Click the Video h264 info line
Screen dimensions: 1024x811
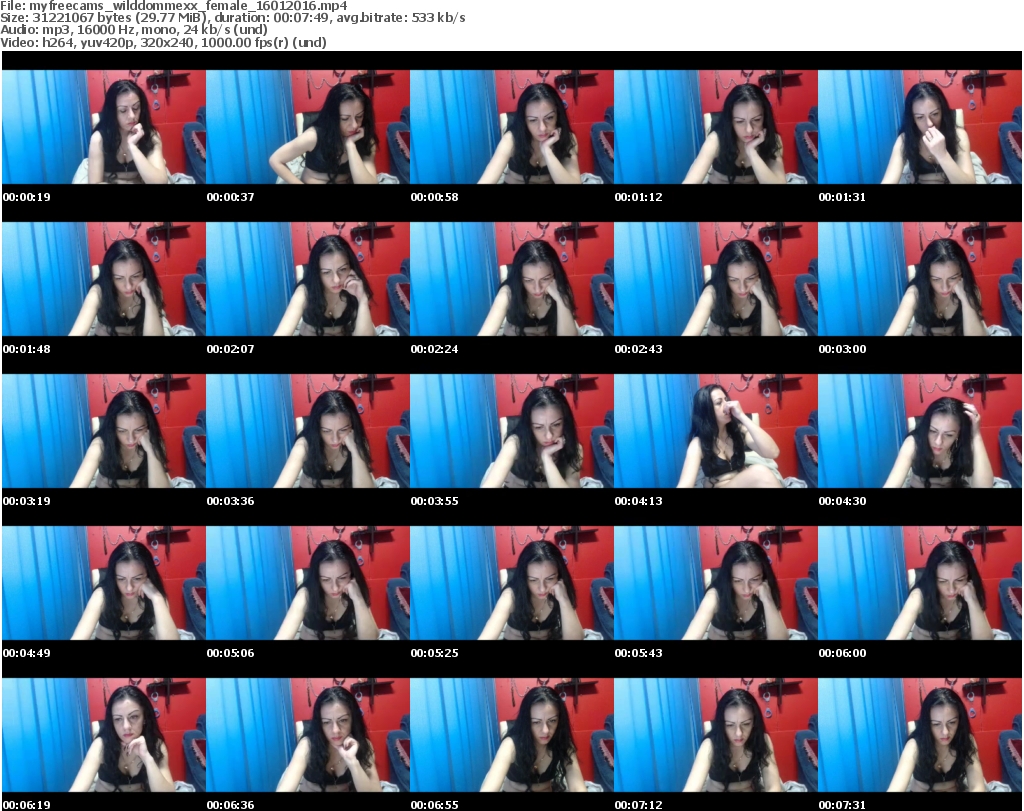(x=163, y=42)
